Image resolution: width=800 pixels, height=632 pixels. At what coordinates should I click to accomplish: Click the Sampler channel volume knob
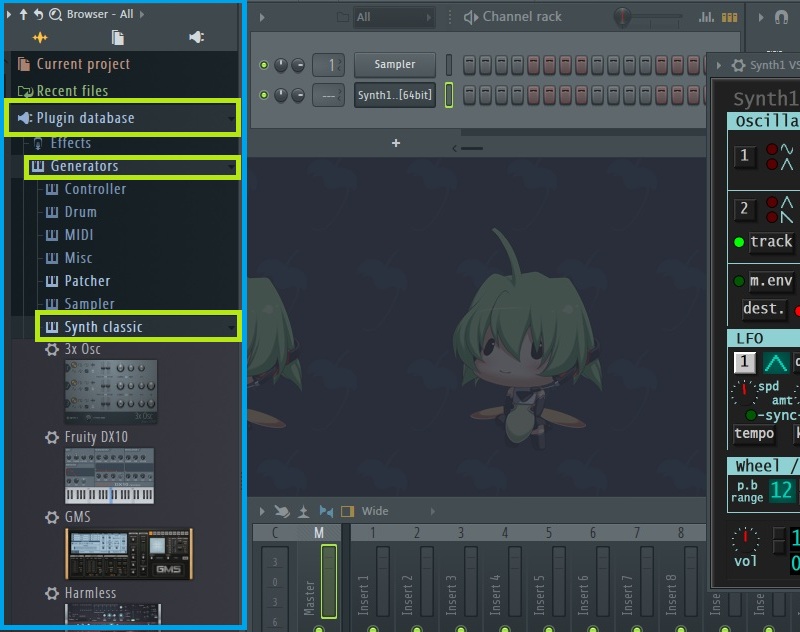click(298, 65)
